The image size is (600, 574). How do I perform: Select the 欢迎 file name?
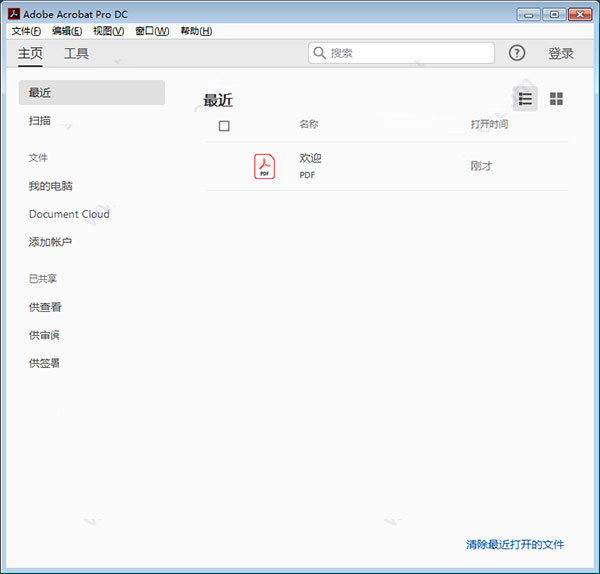tap(310, 158)
